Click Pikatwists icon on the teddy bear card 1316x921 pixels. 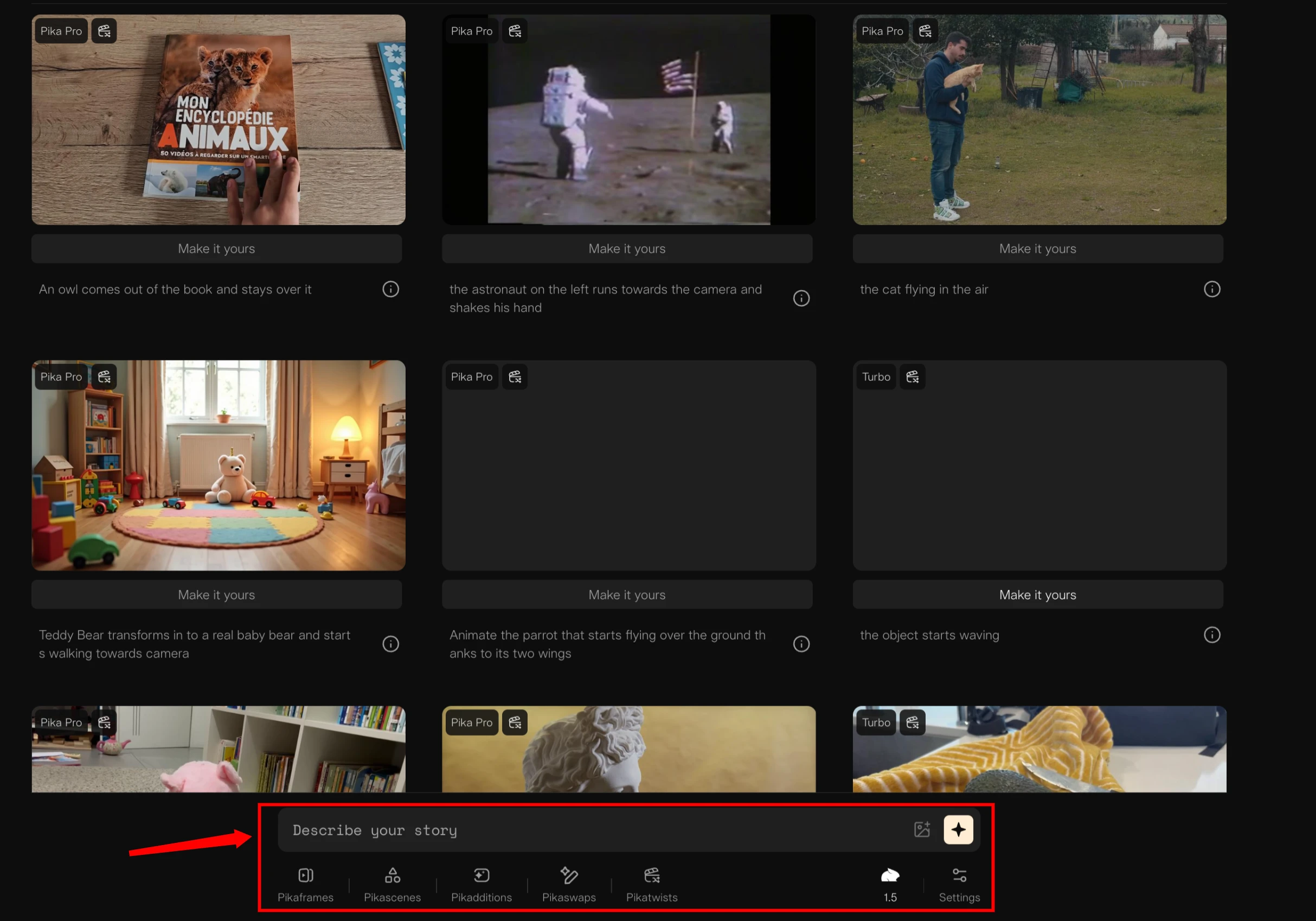[x=104, y=377]
